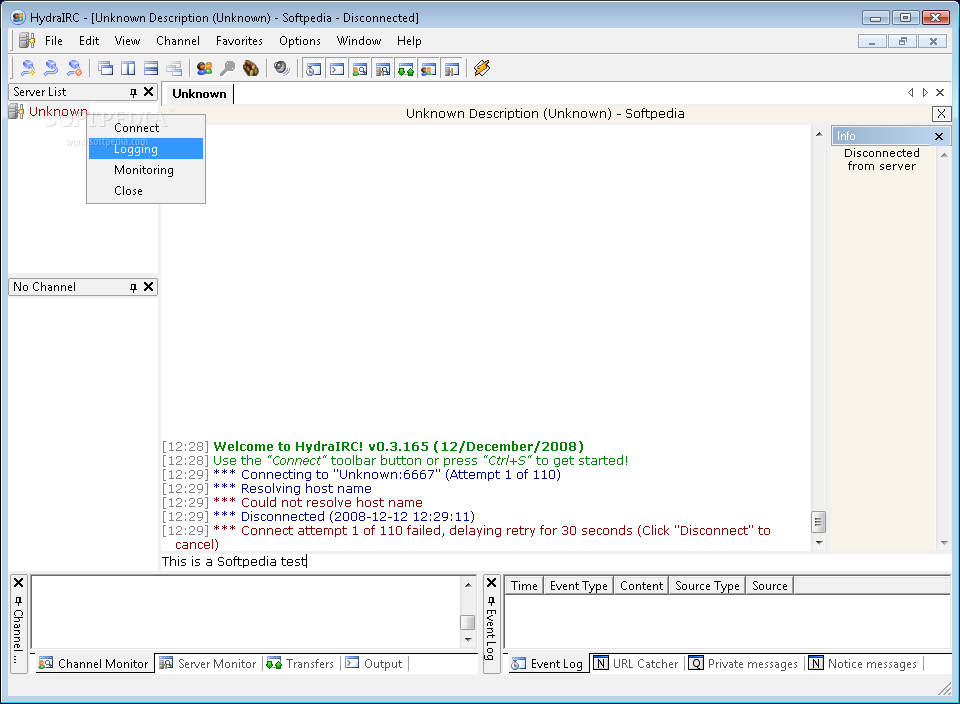The height and width of the screenshot is (704, 960).
Task: Open the Channel menu
Action: (178, 41)
